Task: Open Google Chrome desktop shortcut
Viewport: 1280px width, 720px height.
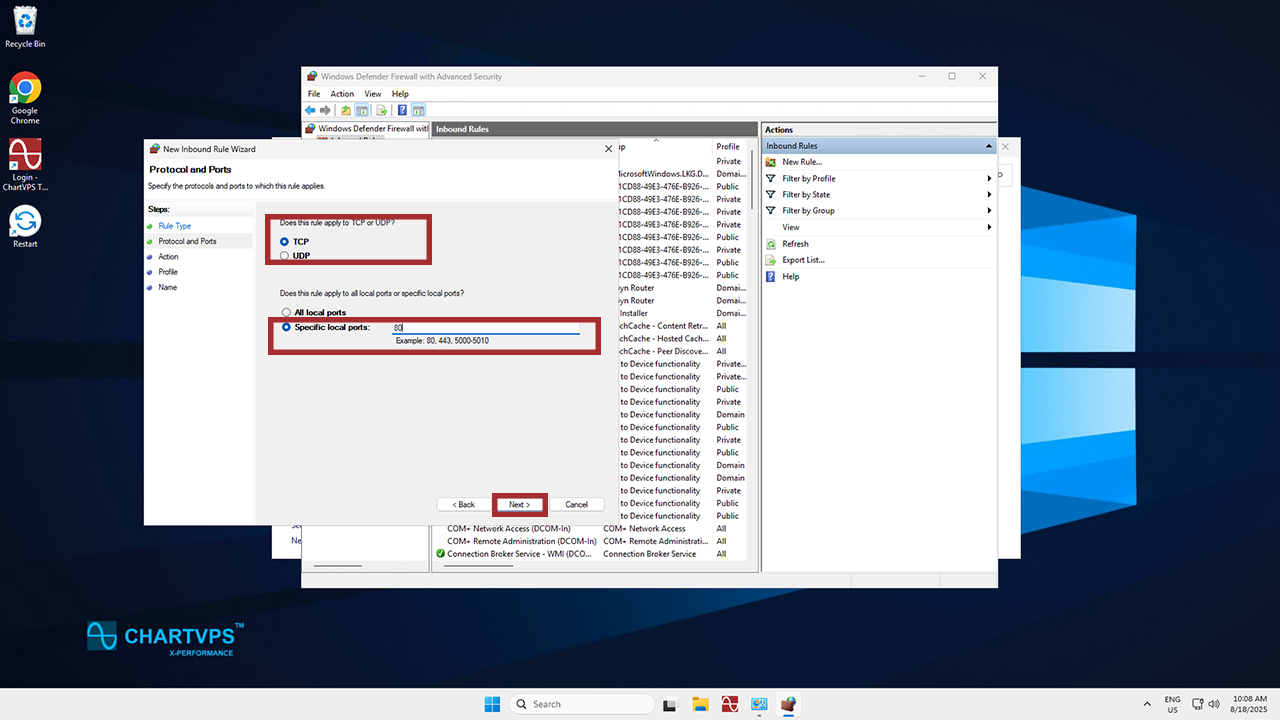Action: [x=25, y=89]
